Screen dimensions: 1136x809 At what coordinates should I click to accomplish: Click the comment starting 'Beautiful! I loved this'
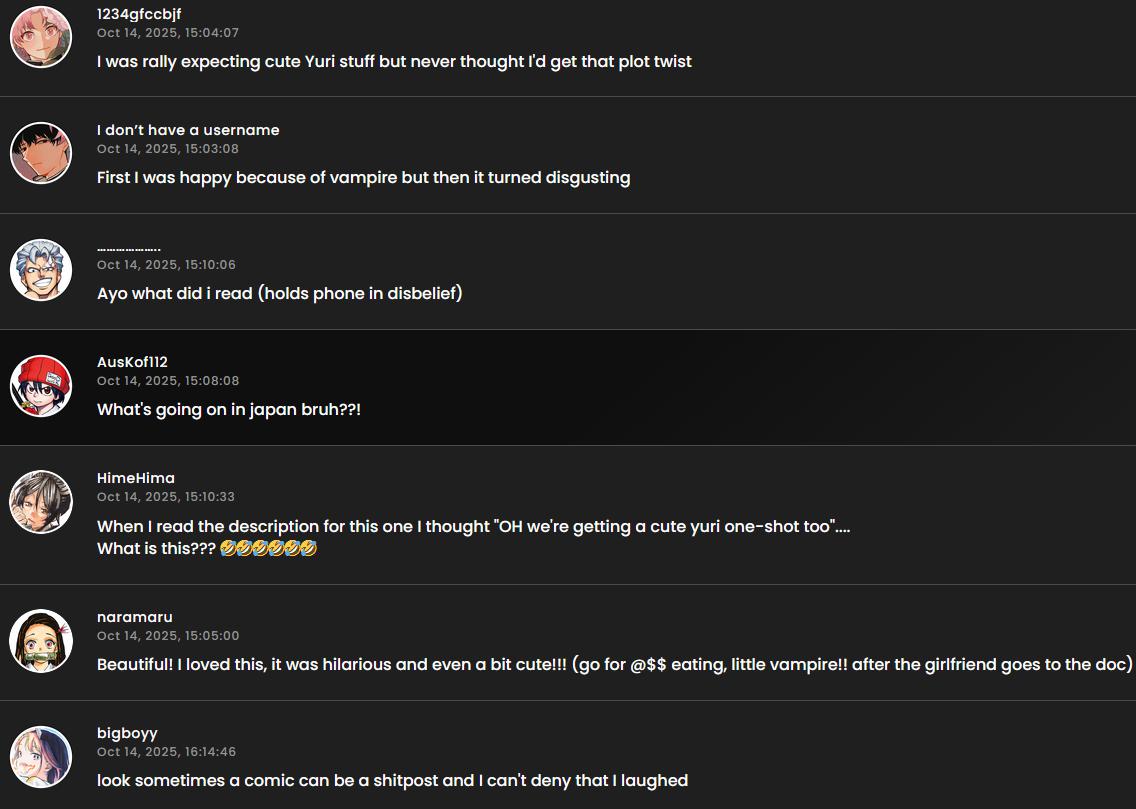point(614,665)
